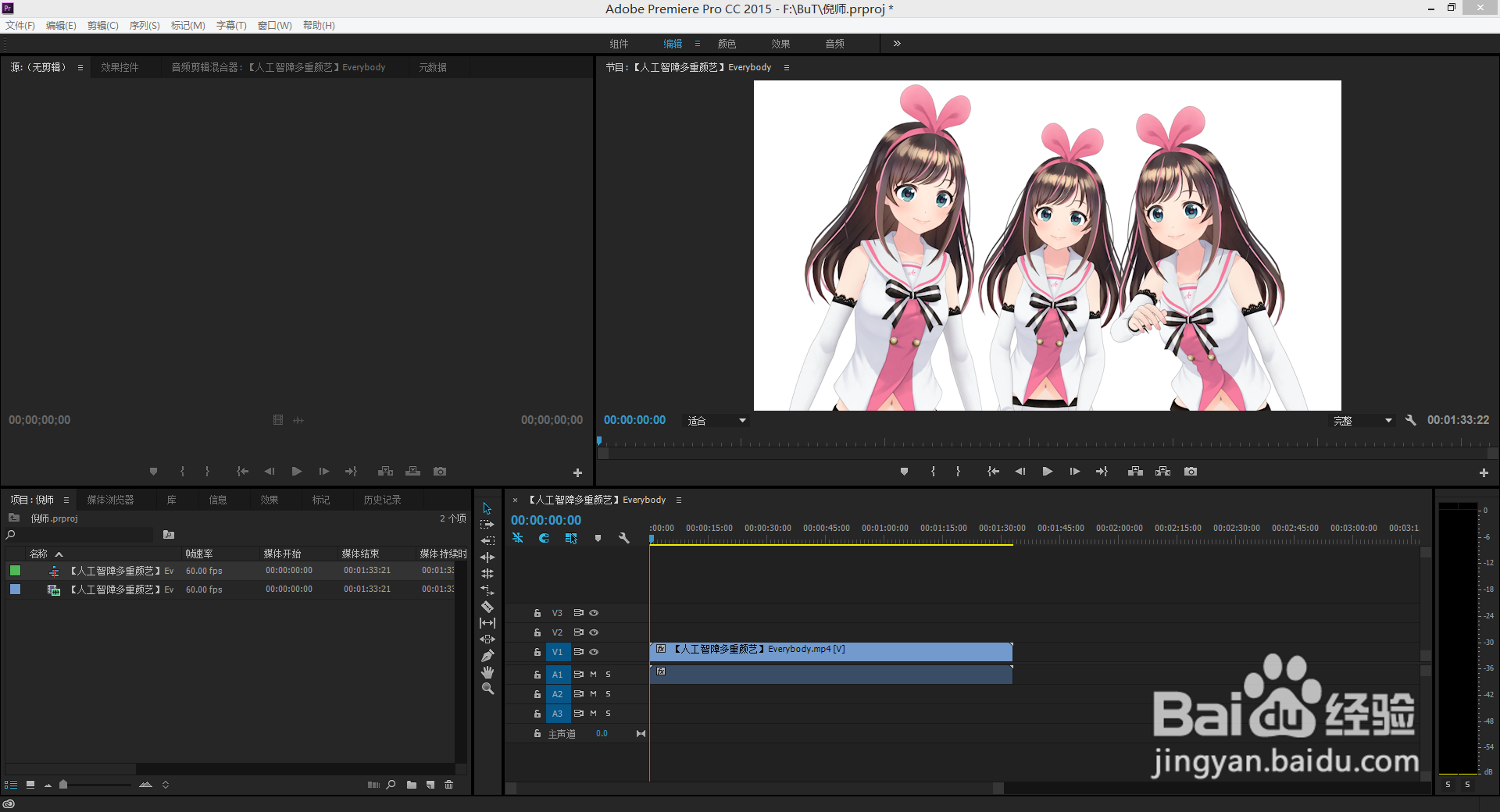This screenshot has height=812, width=1500.
Task: Switch to the 颜色 workspace
Action: pyautogui.click(x=727, y=44)
